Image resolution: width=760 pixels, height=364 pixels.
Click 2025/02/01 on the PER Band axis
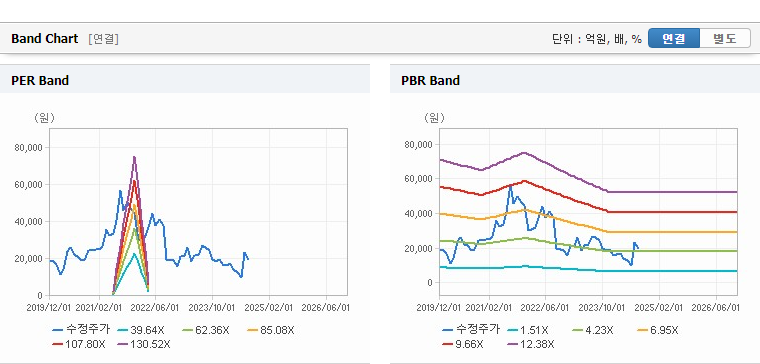(270, 308)
